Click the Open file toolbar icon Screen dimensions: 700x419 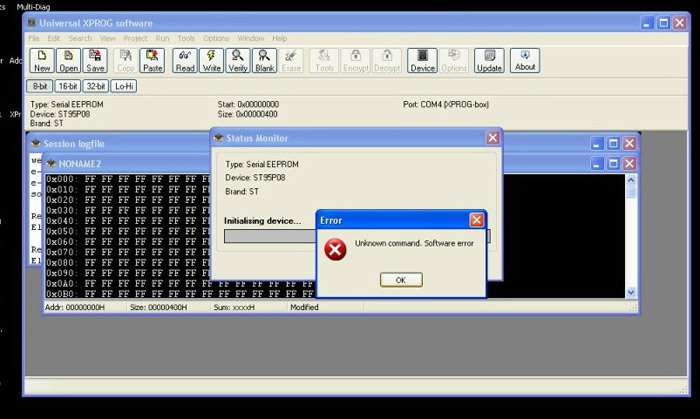tap(68, 61)
